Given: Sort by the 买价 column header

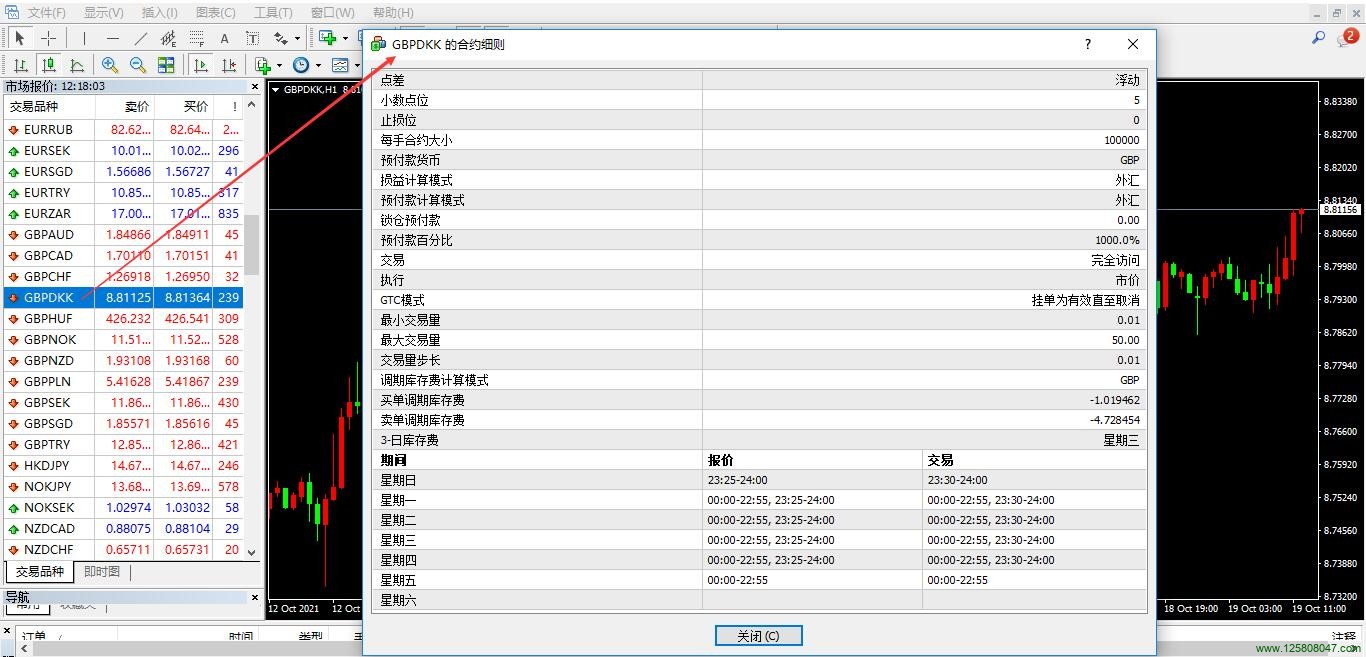Looking at the screenshot, I should (x=183, y=106).
